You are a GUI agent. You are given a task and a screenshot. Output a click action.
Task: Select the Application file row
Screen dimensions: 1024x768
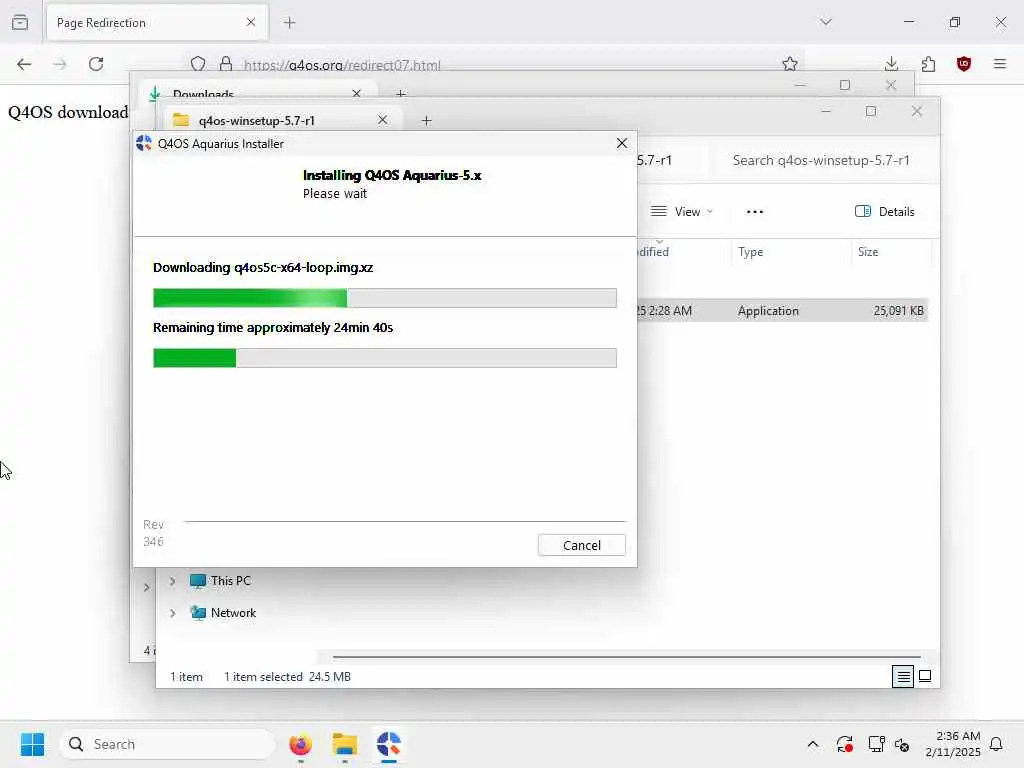pos(782,311)
